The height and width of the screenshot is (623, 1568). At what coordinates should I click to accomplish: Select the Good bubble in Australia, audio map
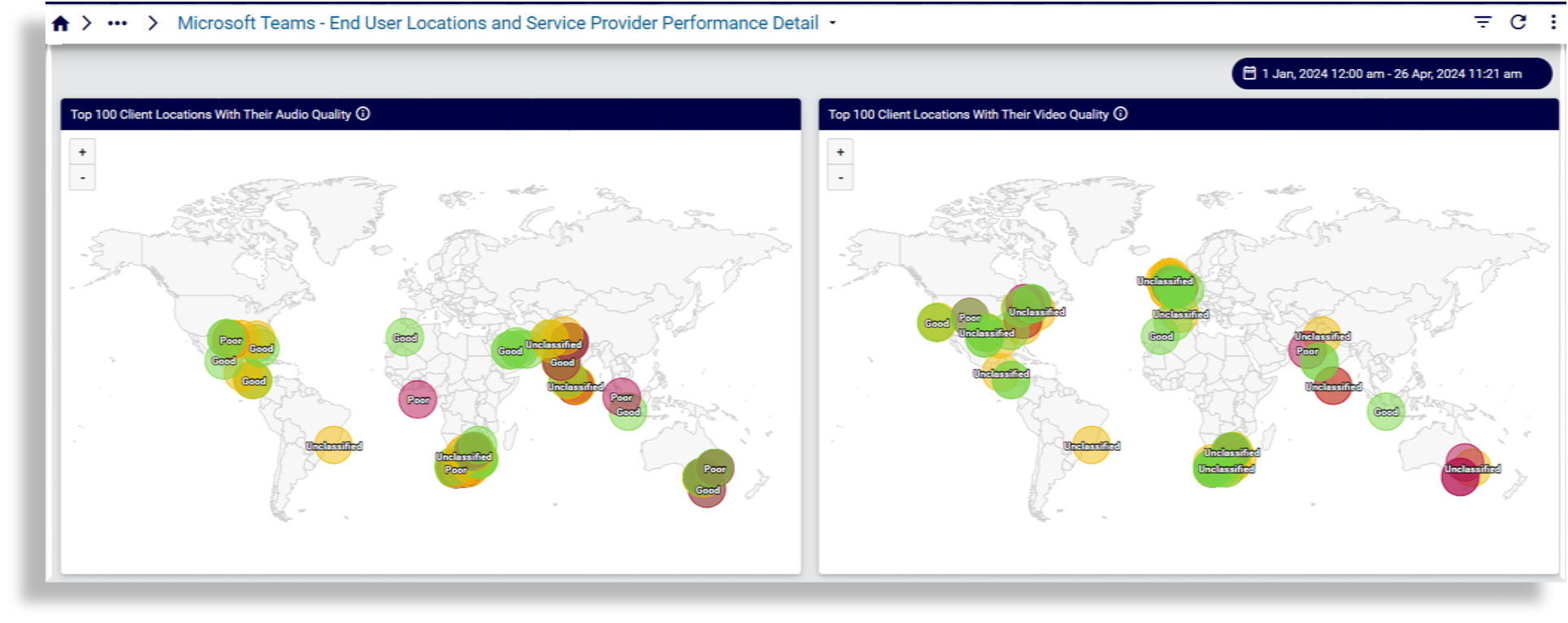tap(707, 490)
